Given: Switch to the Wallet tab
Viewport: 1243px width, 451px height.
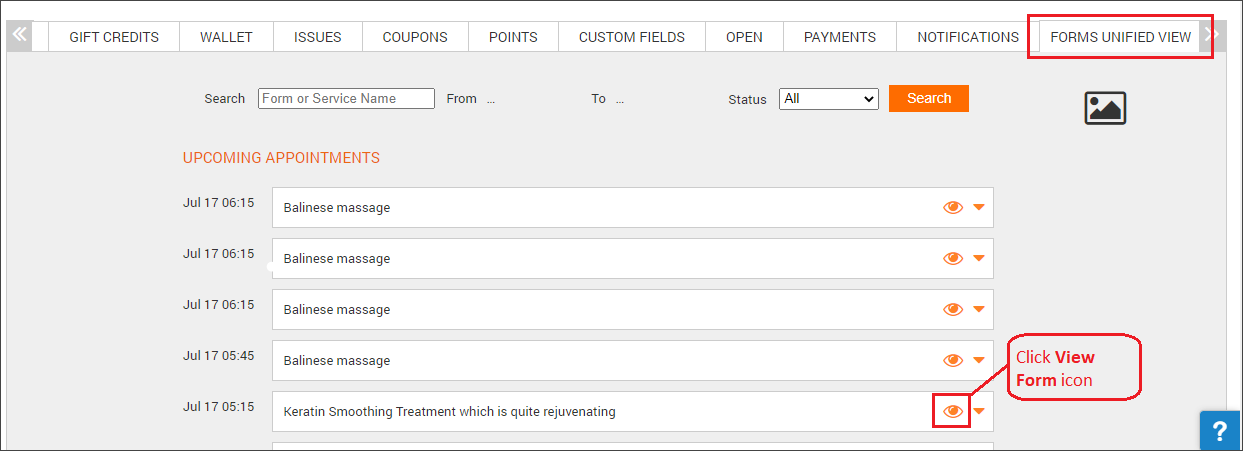Looking at the screenshot, I should (226, 37).
